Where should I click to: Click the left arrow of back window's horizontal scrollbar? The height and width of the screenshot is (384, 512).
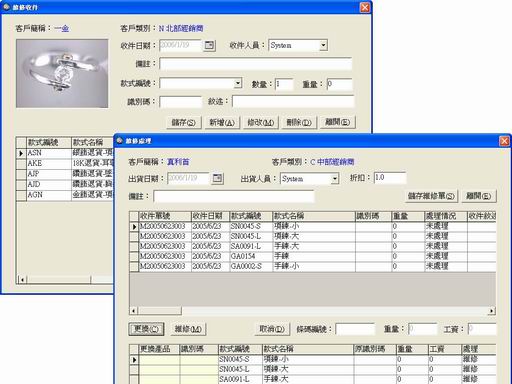pos(22,279)
